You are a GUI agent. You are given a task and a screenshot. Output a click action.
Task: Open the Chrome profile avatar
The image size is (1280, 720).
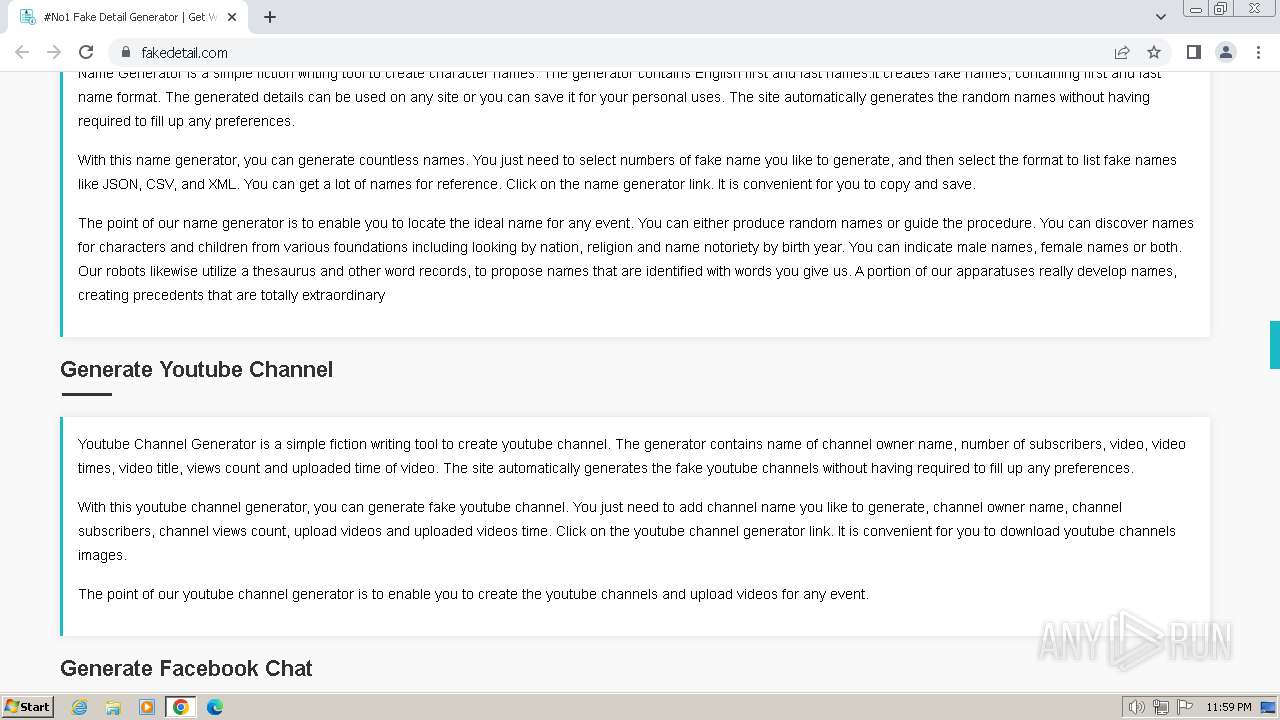tap(1226, 52)
